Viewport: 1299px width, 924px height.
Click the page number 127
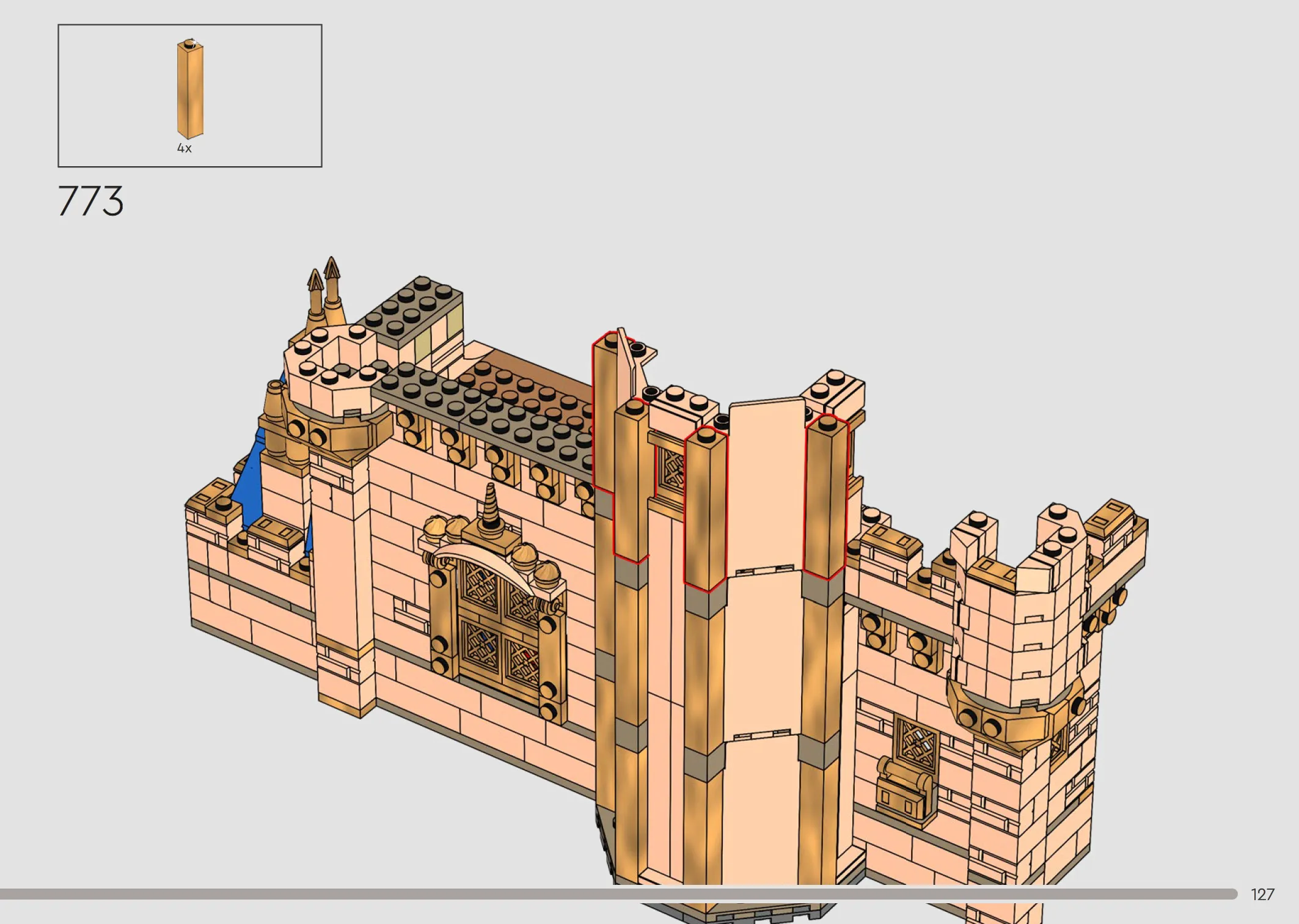(x=1262, y=895)
